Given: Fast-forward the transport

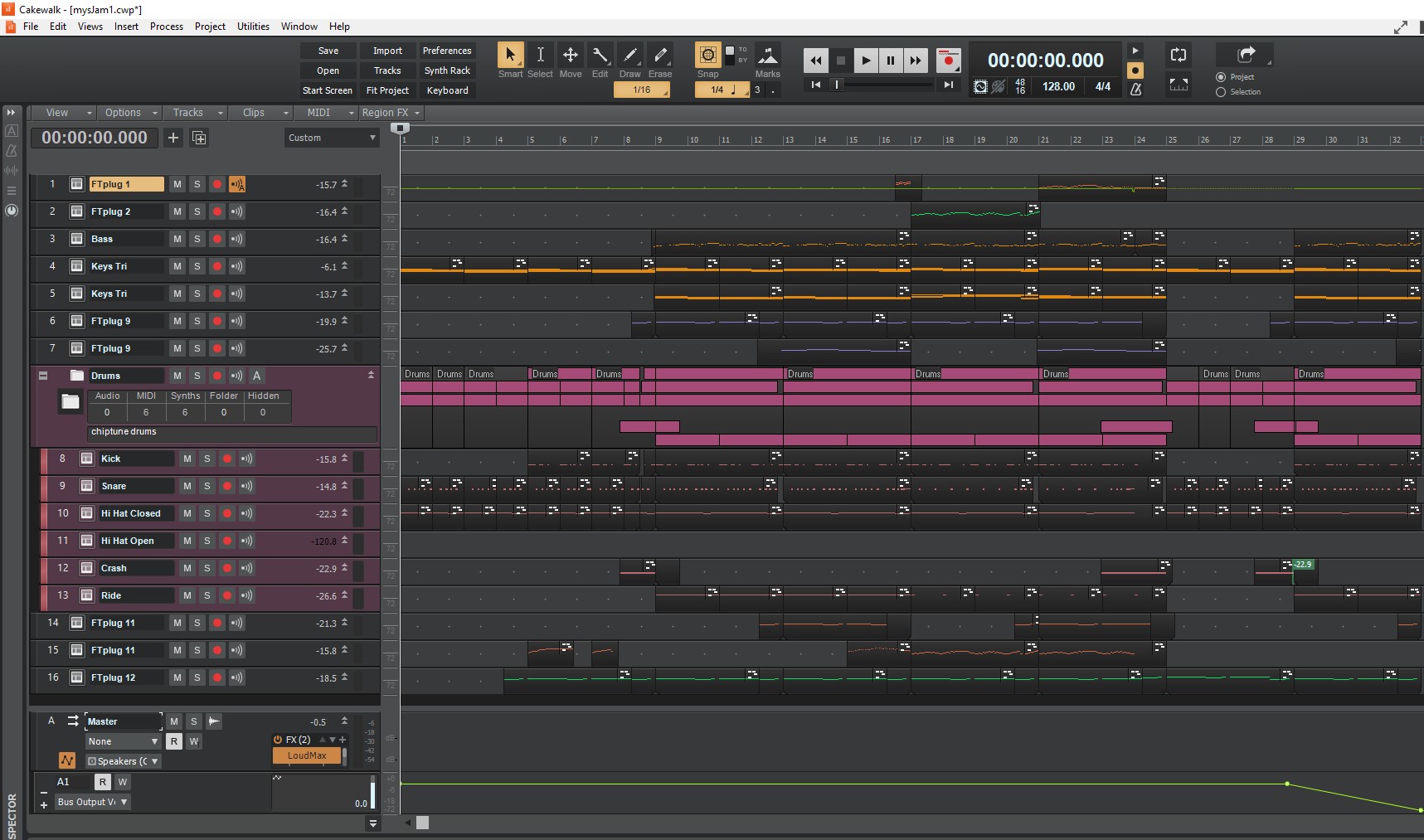Looking at the screenshot, I should click(916, 61).
